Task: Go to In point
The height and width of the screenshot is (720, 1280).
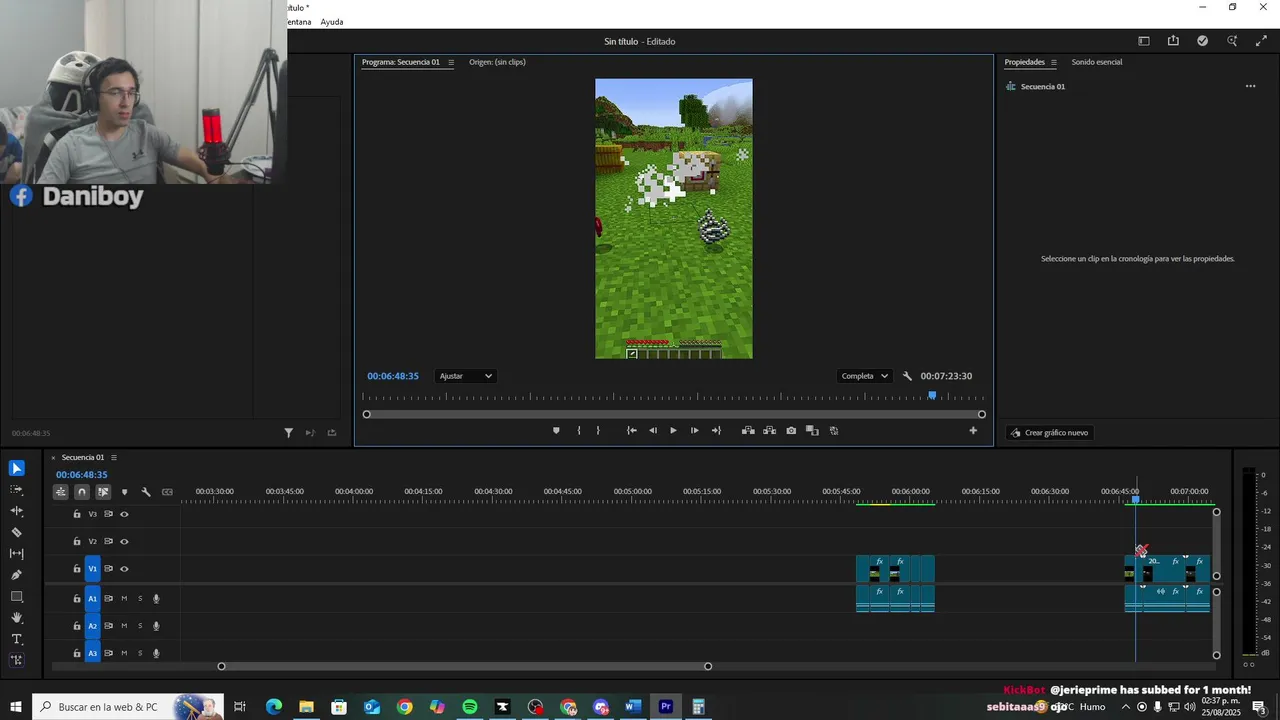Action: (632, 431)
